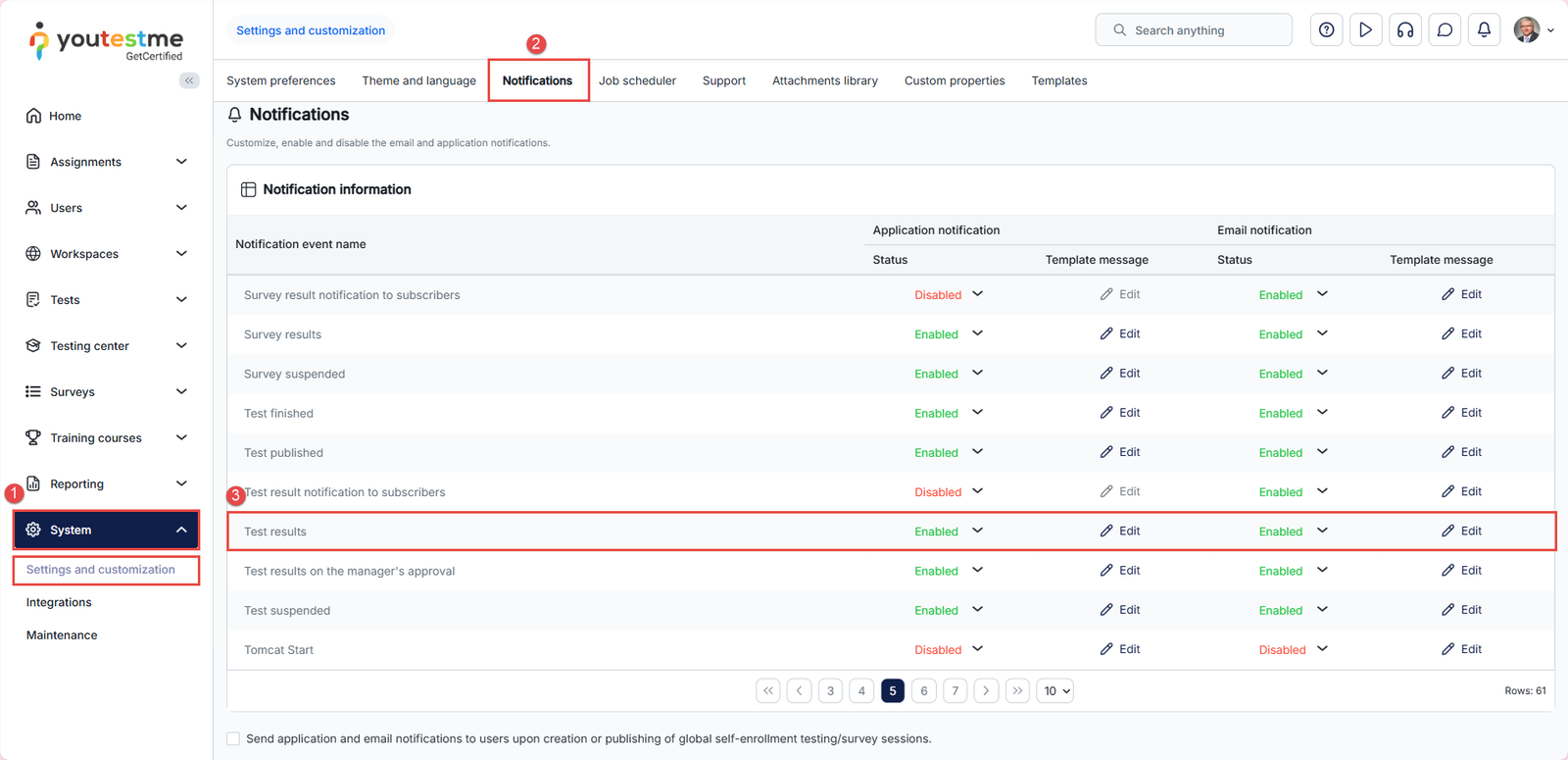Open the notifications bell in header
This screenshot has width=1568, height=760.
coord(1484,30)
